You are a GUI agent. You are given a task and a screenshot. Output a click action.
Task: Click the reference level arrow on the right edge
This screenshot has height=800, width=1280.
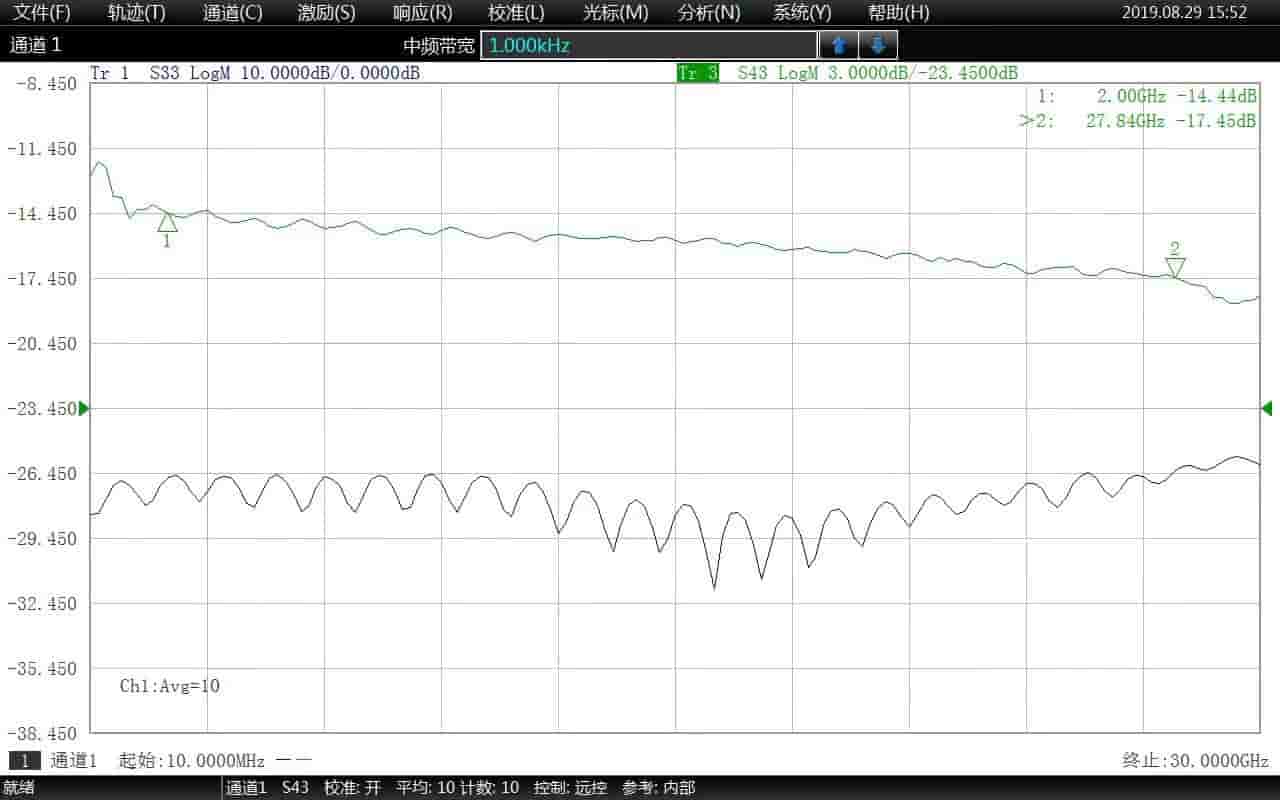1268,408
